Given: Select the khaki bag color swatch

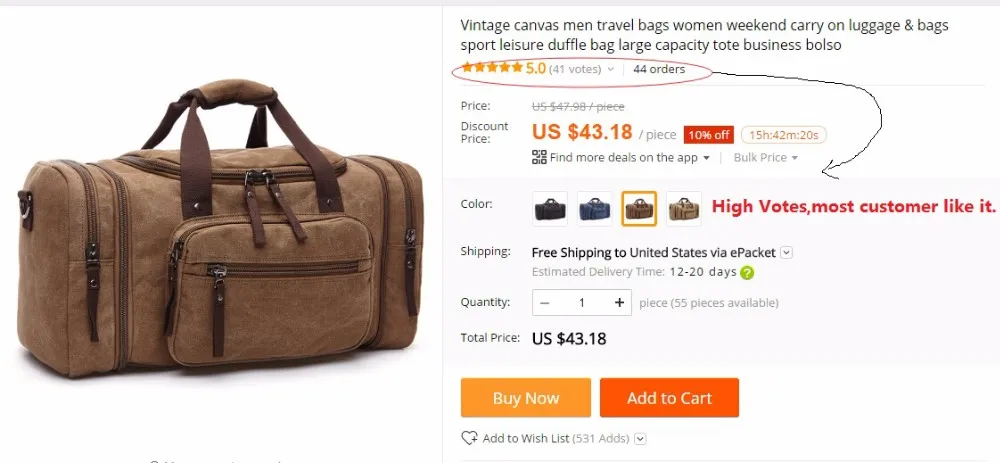Looking at the screenshot, I should click(684, 209).
